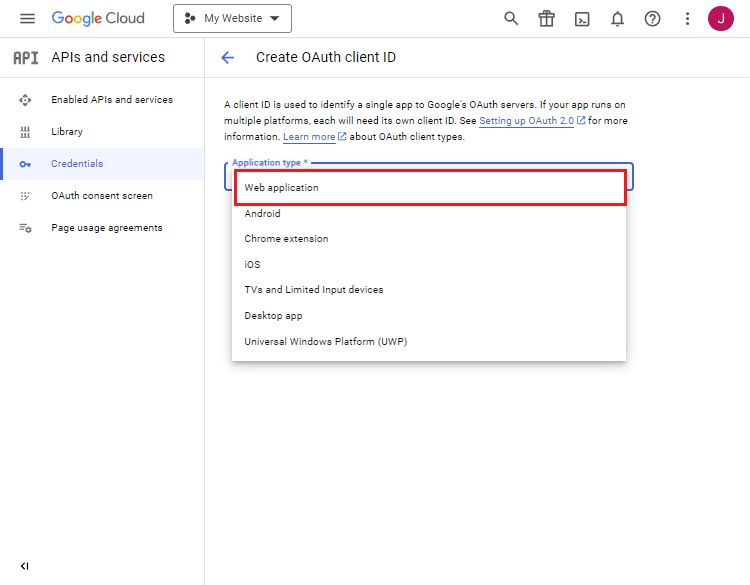Screen dimensions: 750x585
Task: Open the help question mark icon
Action: click(x=652, y=19)
